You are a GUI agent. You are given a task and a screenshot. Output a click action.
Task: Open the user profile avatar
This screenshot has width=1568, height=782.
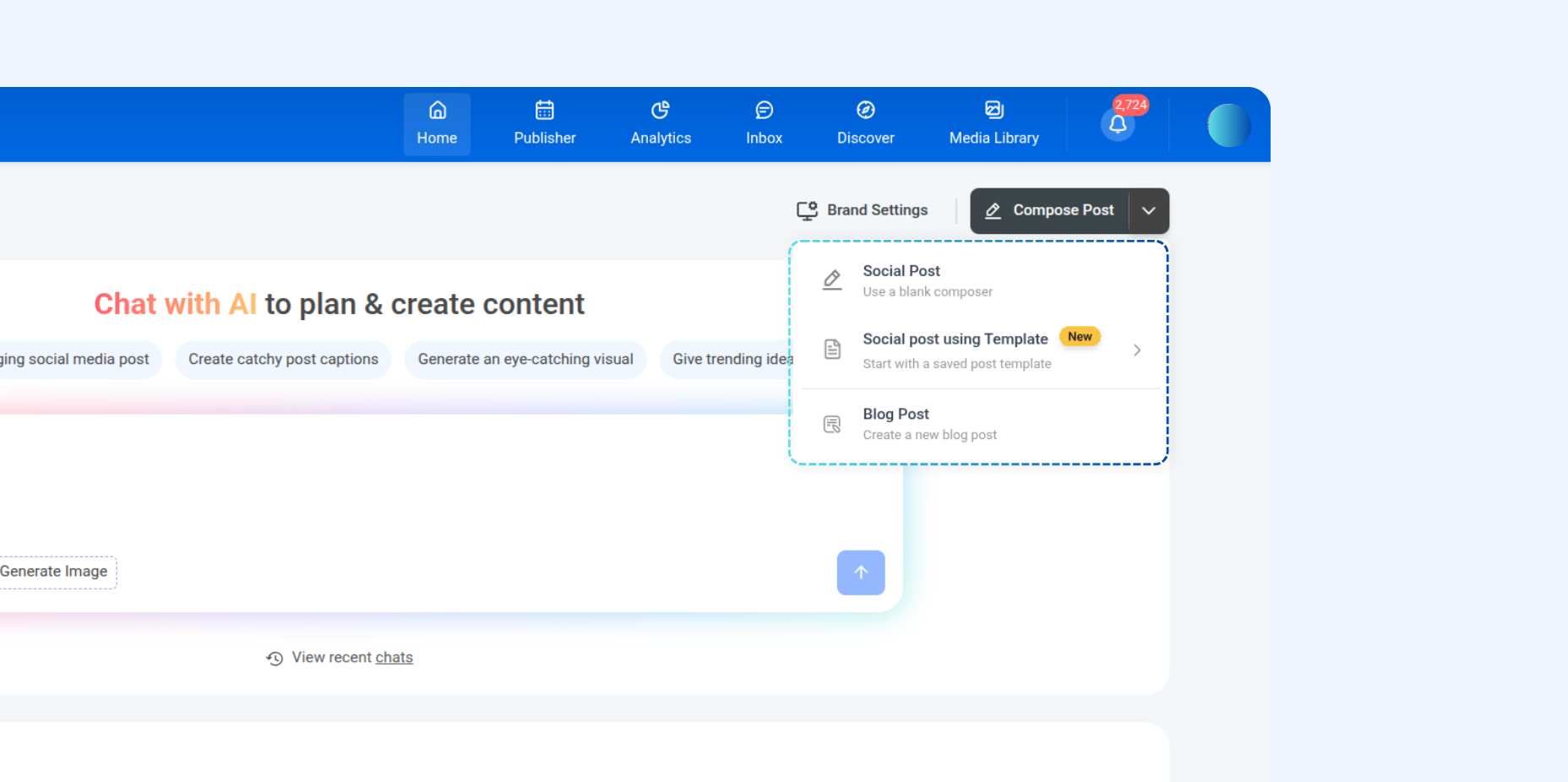tap(1228, 125)
